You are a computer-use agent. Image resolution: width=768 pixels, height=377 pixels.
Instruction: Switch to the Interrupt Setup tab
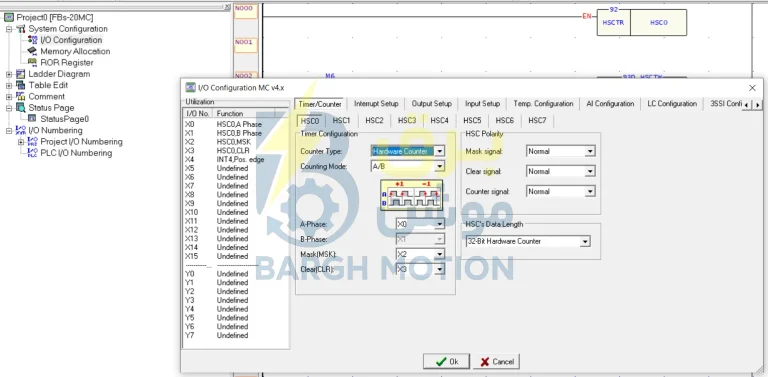tap(376, 104)
